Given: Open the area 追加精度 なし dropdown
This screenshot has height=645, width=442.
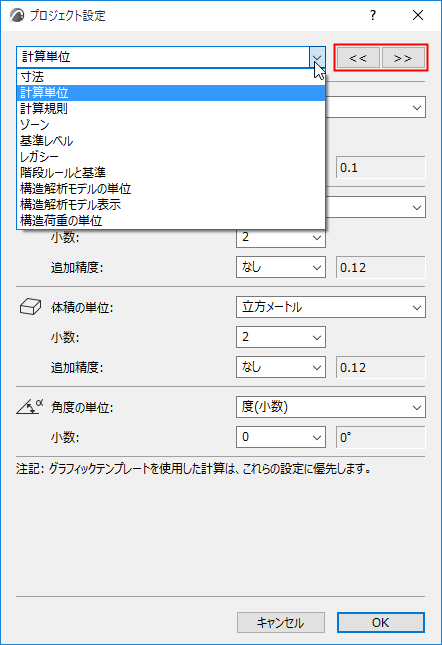Looking at the screenshot, I should [281, 267].
